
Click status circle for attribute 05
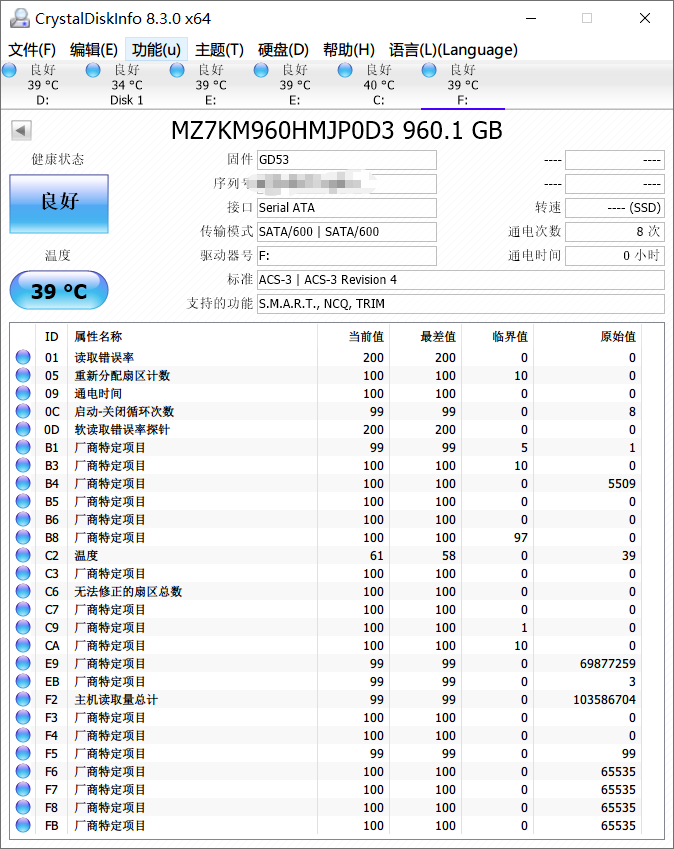(23, 375)
